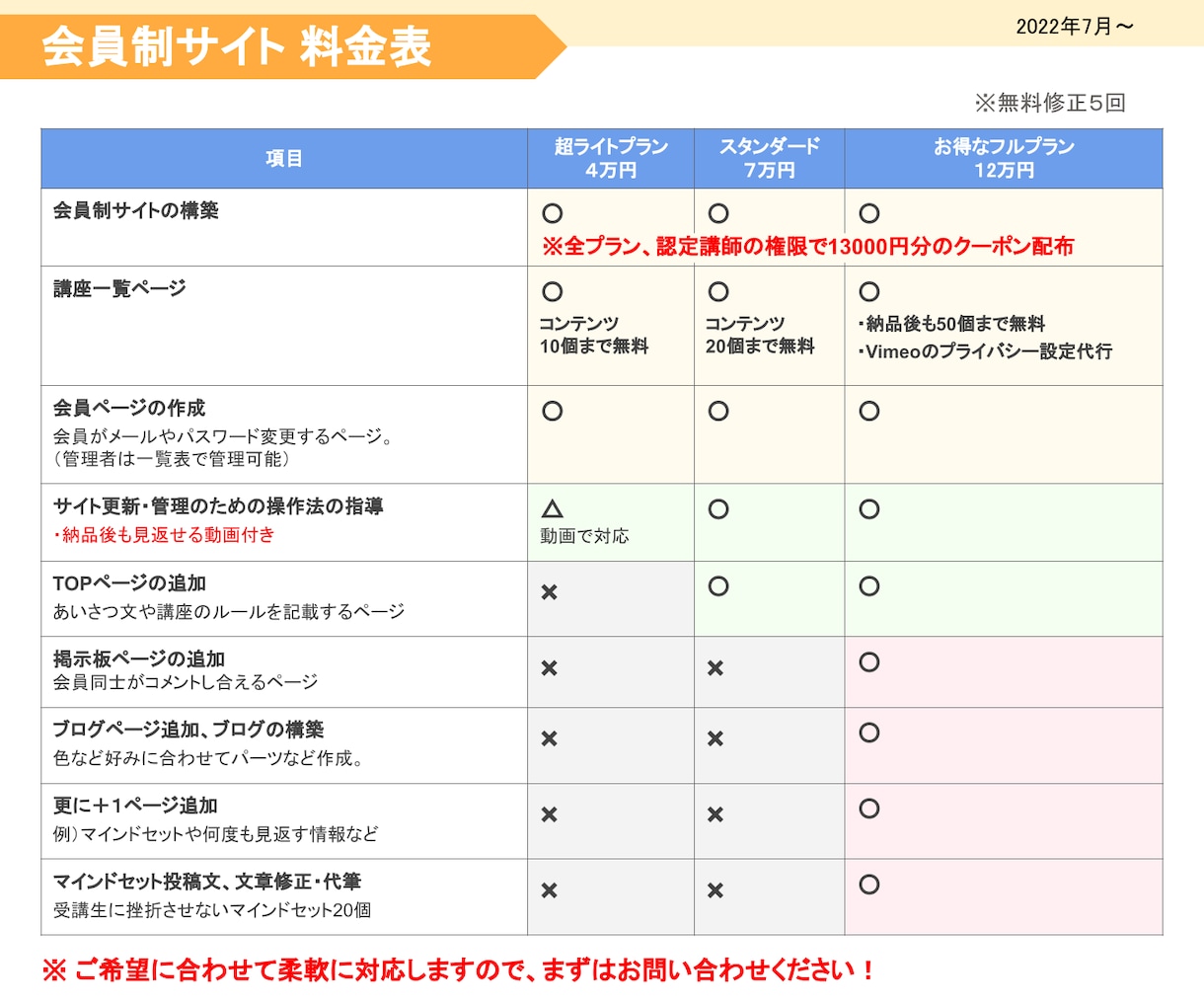Click フルプラン circle in 会員制サイトの構築 row
1204x1004 pixels.
[869, 213]
